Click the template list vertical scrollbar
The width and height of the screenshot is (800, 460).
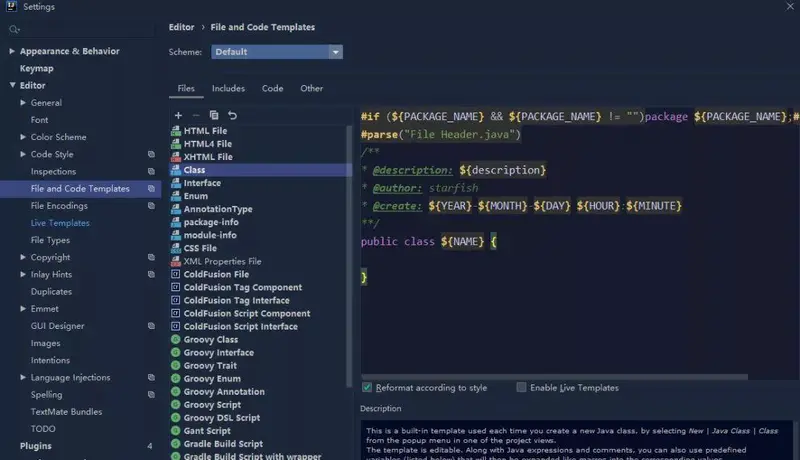[x=349, y=255]
